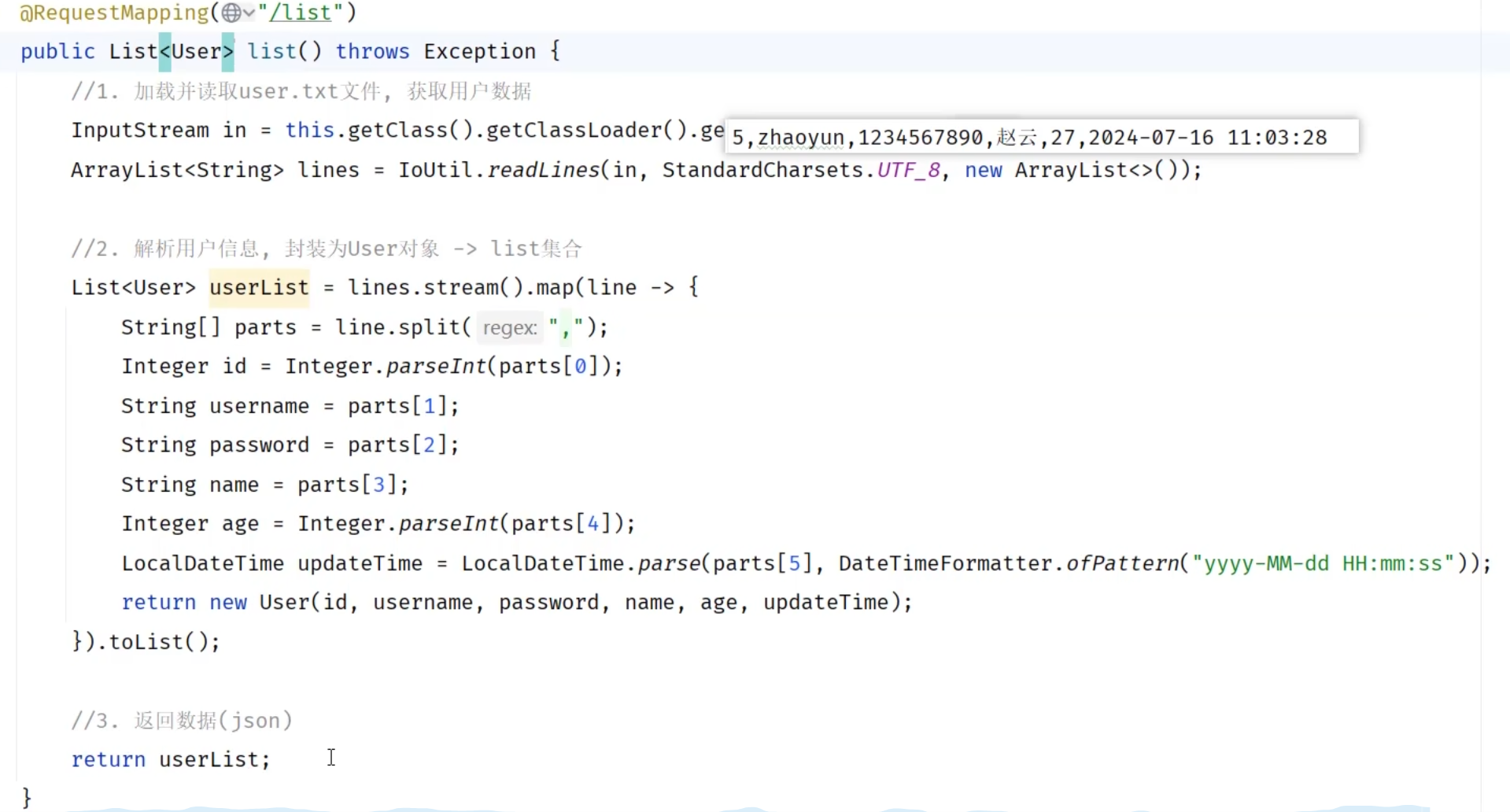Click the new User constructor call
Screen dimensions: 1510x812
coord(260,603)
